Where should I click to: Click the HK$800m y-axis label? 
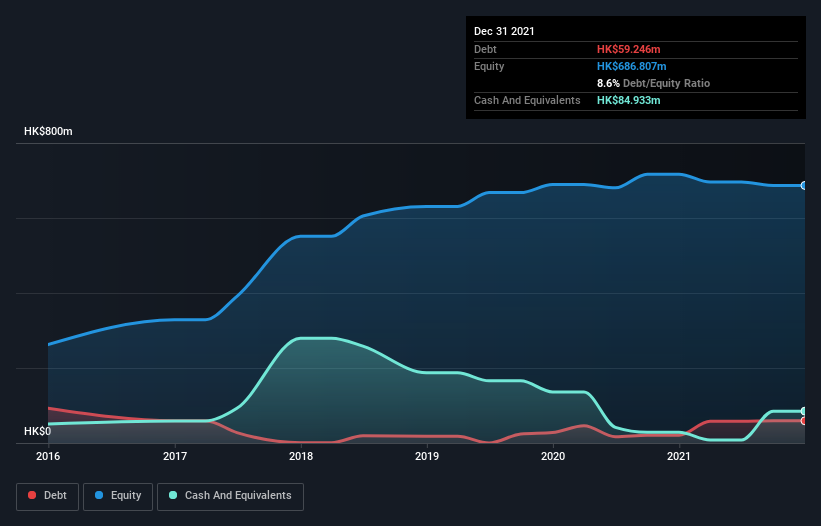coord(48,131)
